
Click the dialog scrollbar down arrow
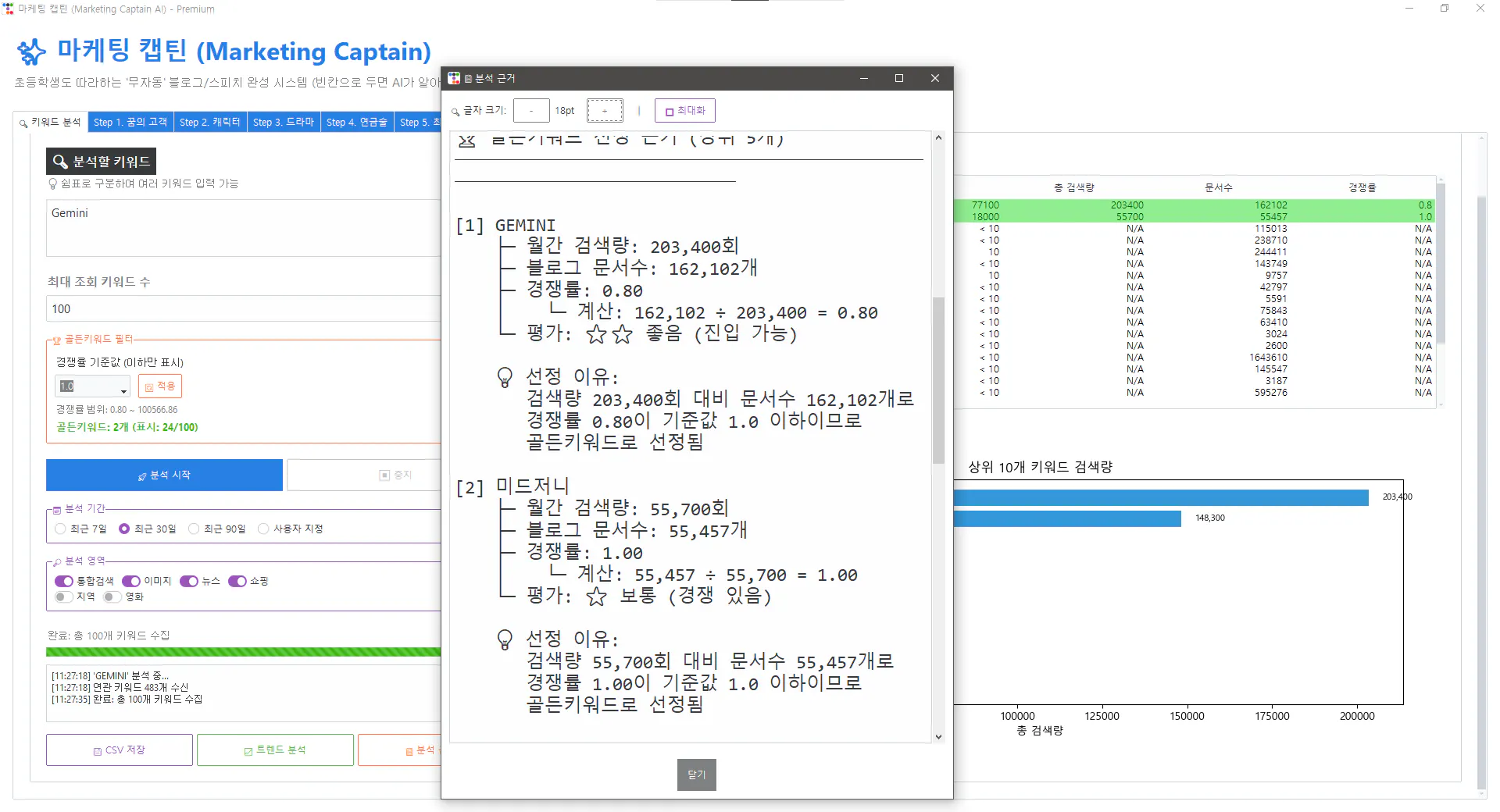[x=938, y=736]
